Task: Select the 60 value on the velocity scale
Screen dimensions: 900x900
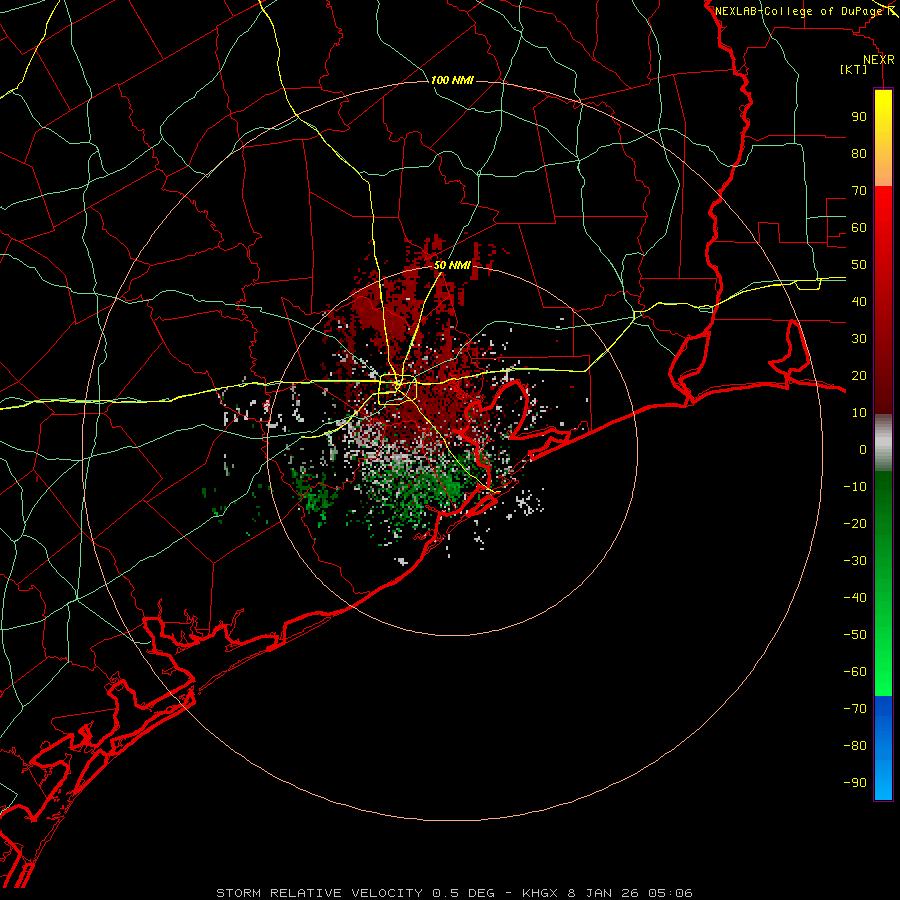Action: click(859, 228)
